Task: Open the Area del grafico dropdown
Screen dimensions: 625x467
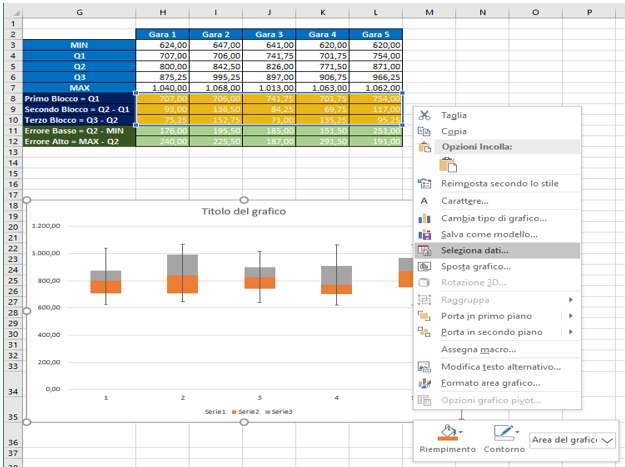Action: pos(609,440)
